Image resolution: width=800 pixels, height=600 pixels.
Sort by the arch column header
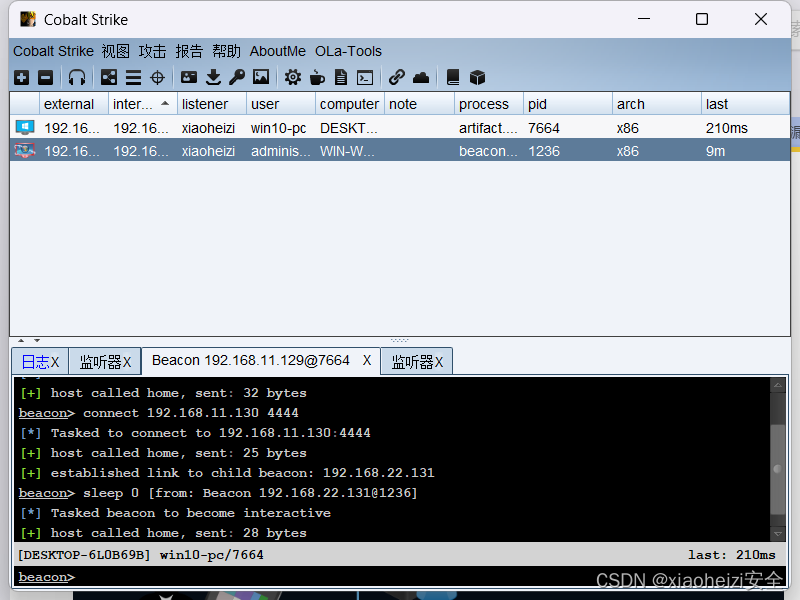coord(657,104)
